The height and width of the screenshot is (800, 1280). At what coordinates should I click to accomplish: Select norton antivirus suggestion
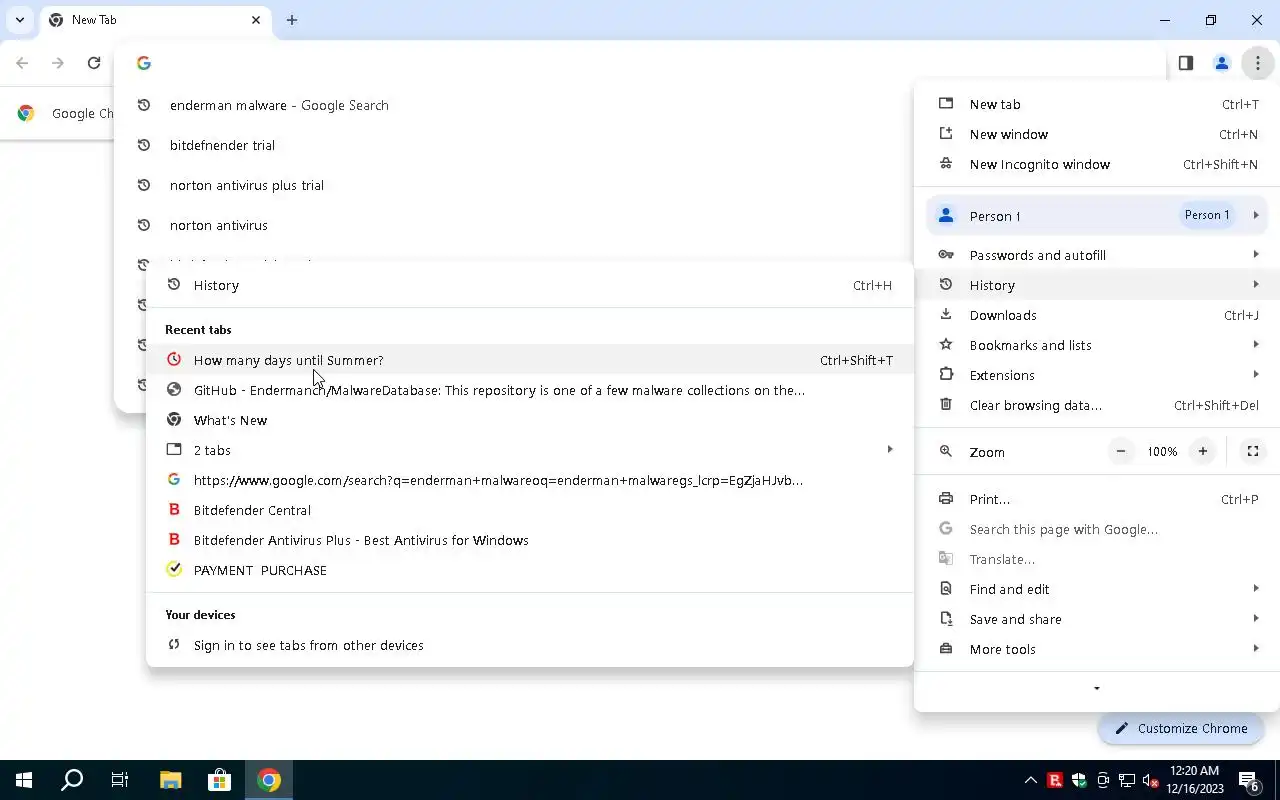[514, 225]
